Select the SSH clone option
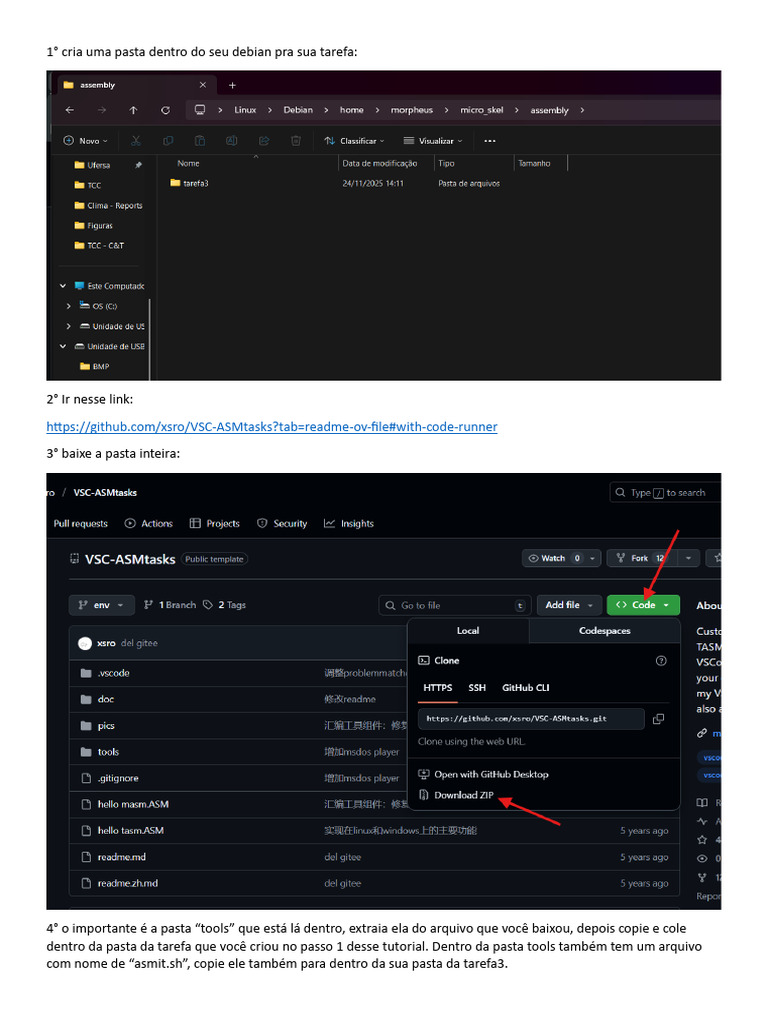This screenshot has width=768, height=1024. coord(477,688)
